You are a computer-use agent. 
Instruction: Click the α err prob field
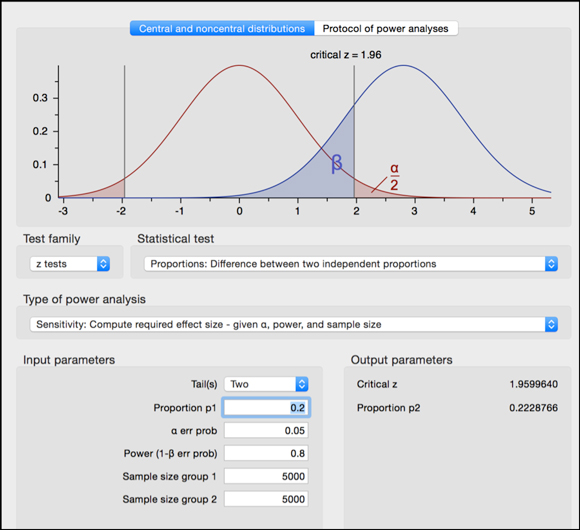(x=266, y=431)
